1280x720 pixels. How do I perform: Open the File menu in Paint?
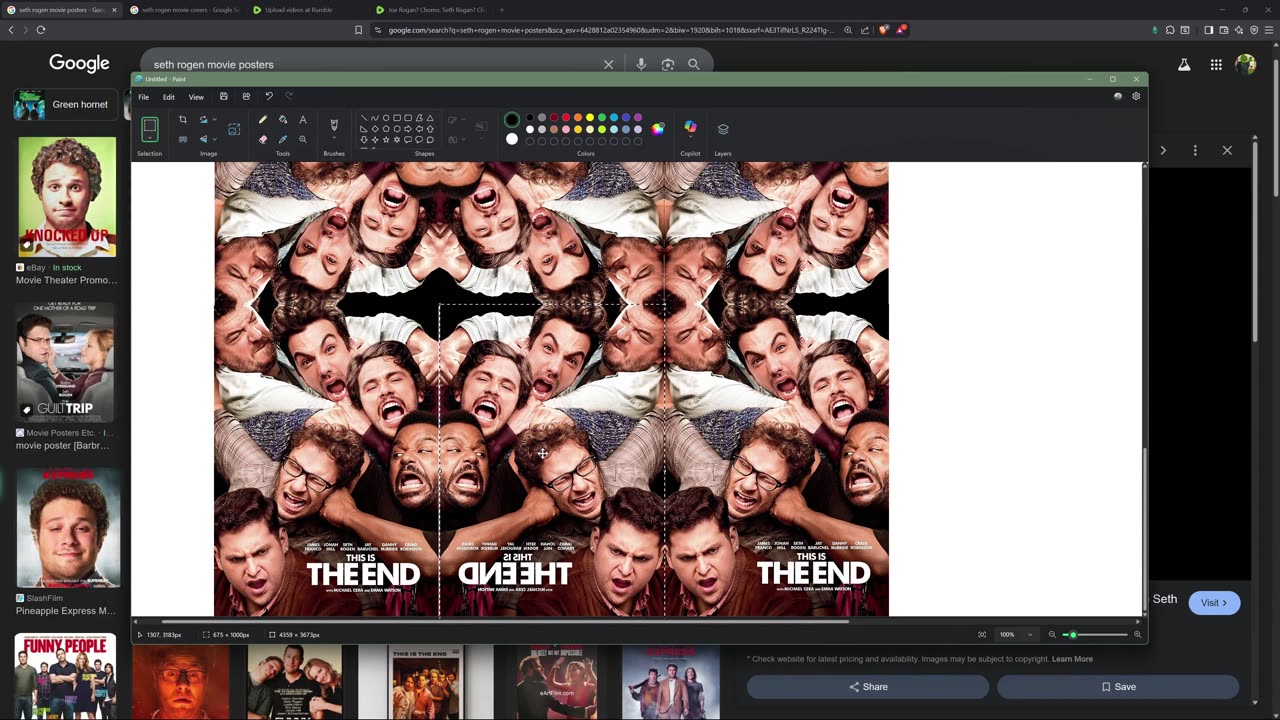[143, 97]
